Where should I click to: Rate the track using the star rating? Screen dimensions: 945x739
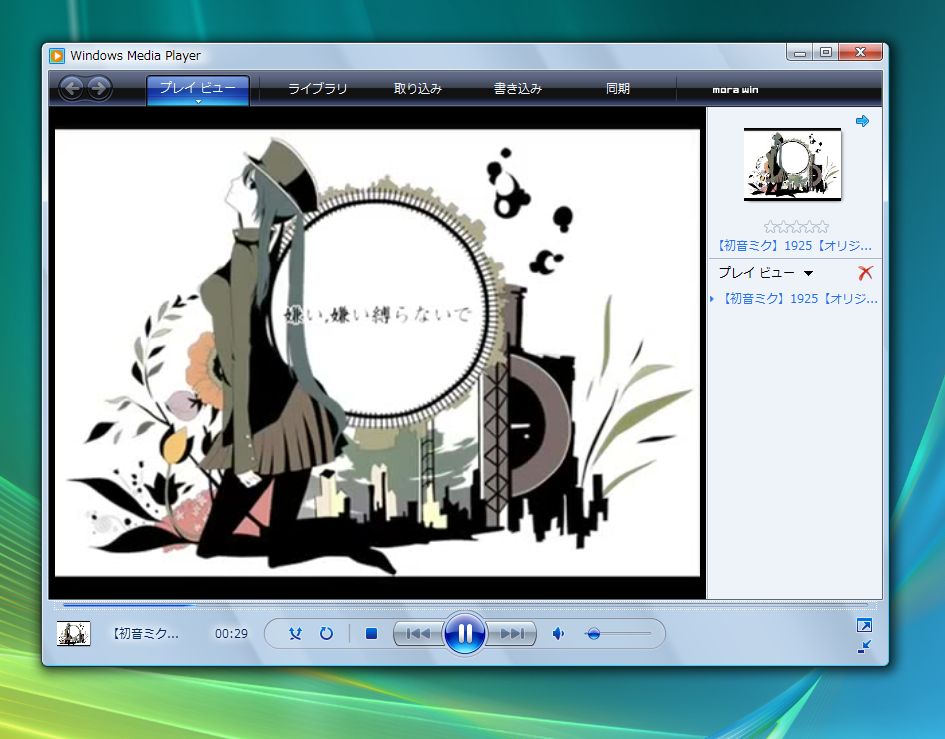(796, 227)
